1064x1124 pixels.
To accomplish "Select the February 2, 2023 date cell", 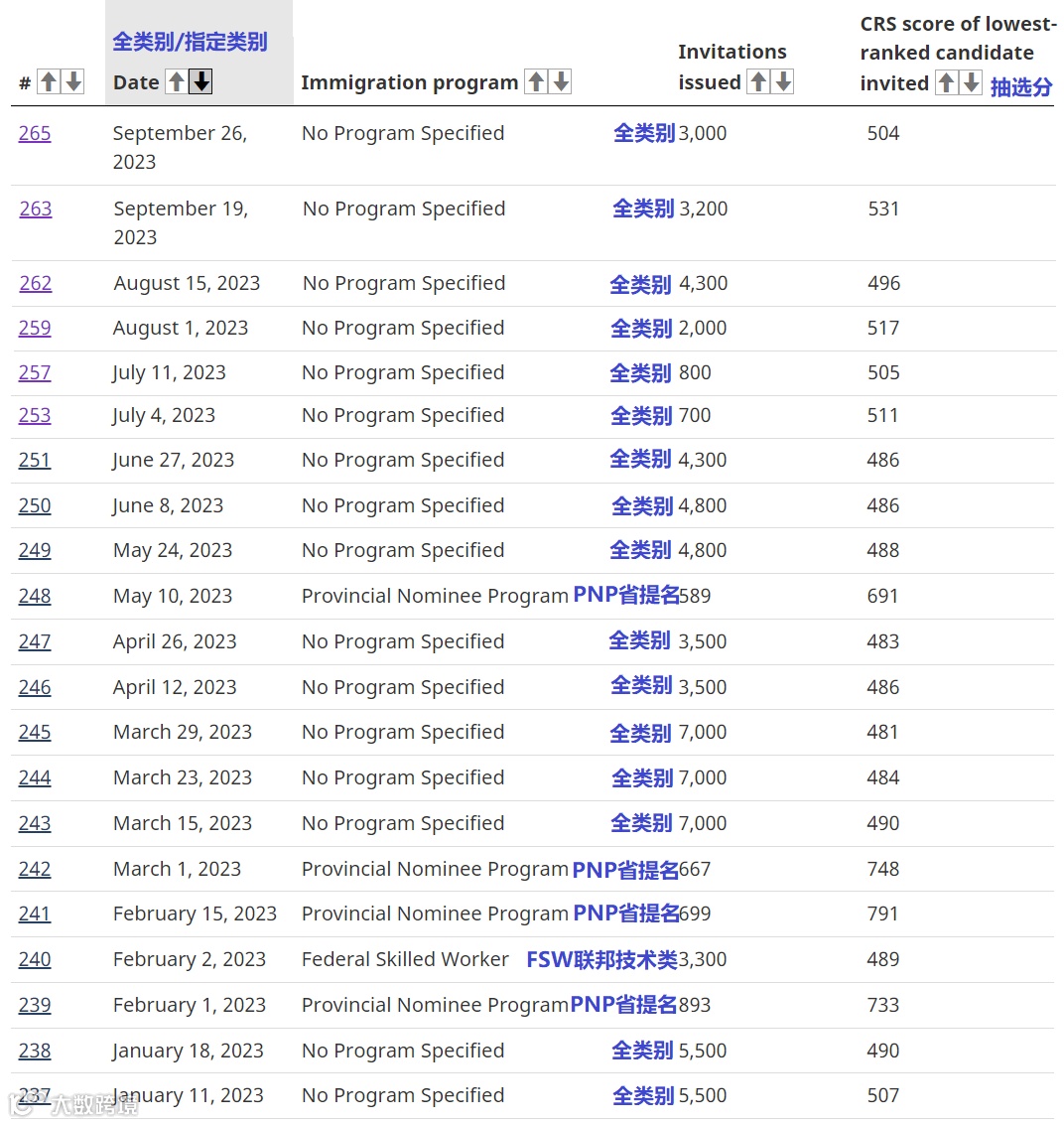I will coord(190,959).
